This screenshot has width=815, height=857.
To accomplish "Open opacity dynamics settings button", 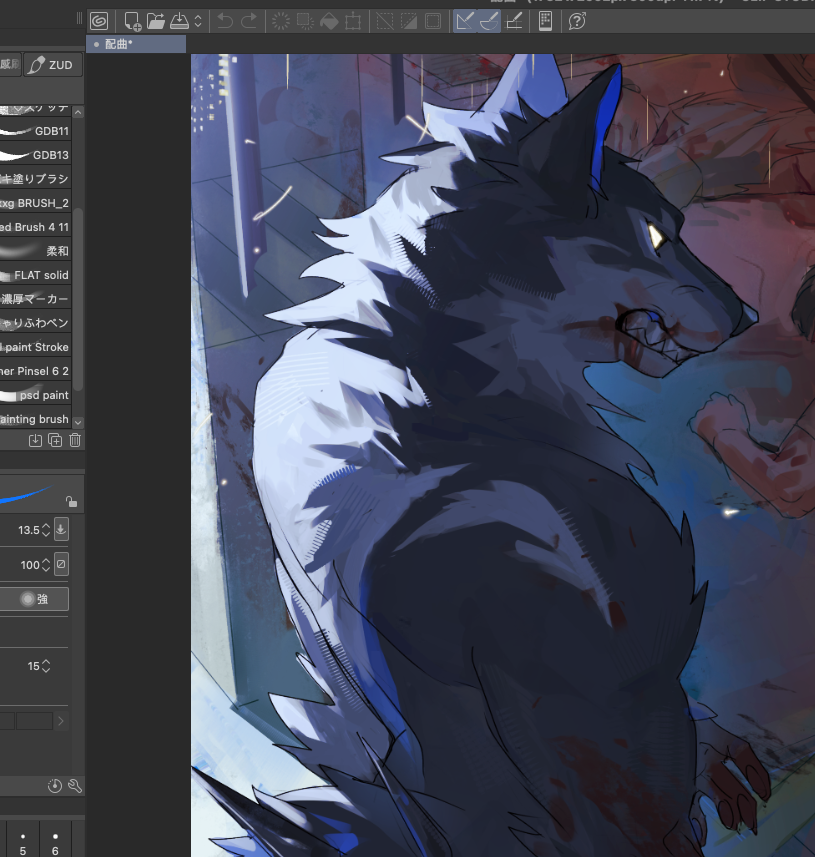I will [x=61, y=565].
